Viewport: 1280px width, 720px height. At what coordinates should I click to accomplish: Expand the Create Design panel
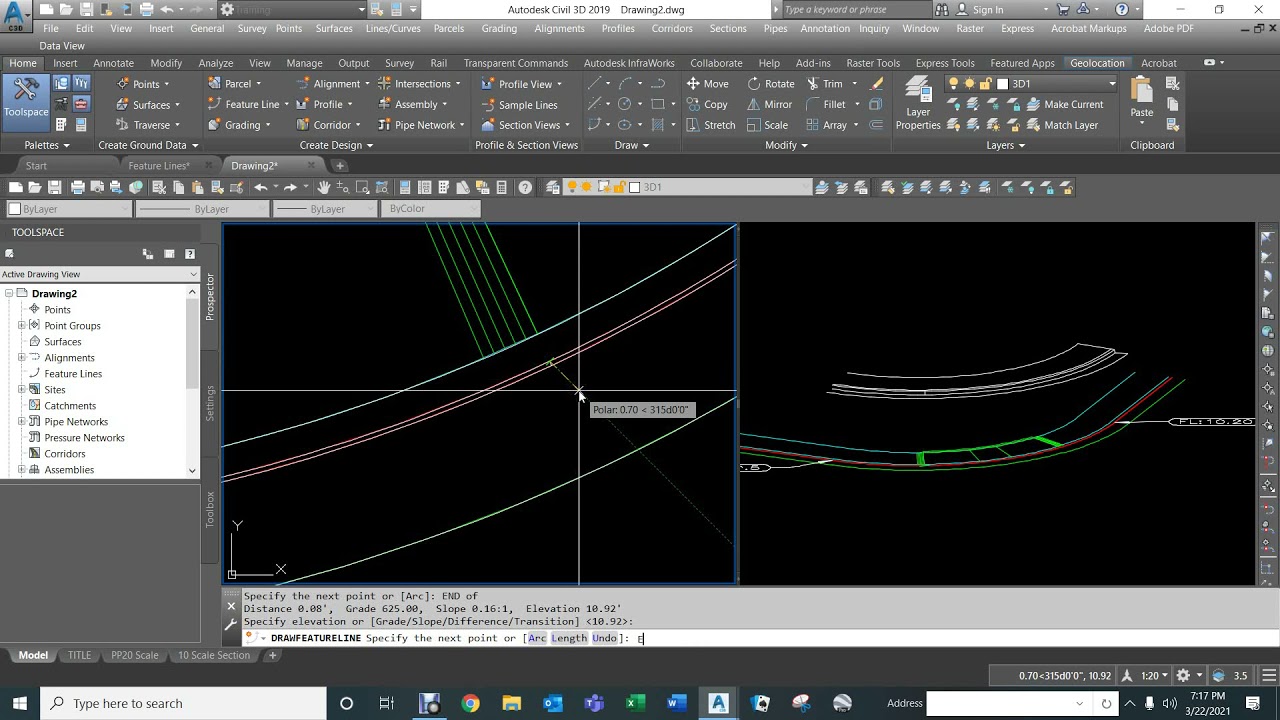coord(336,145)
